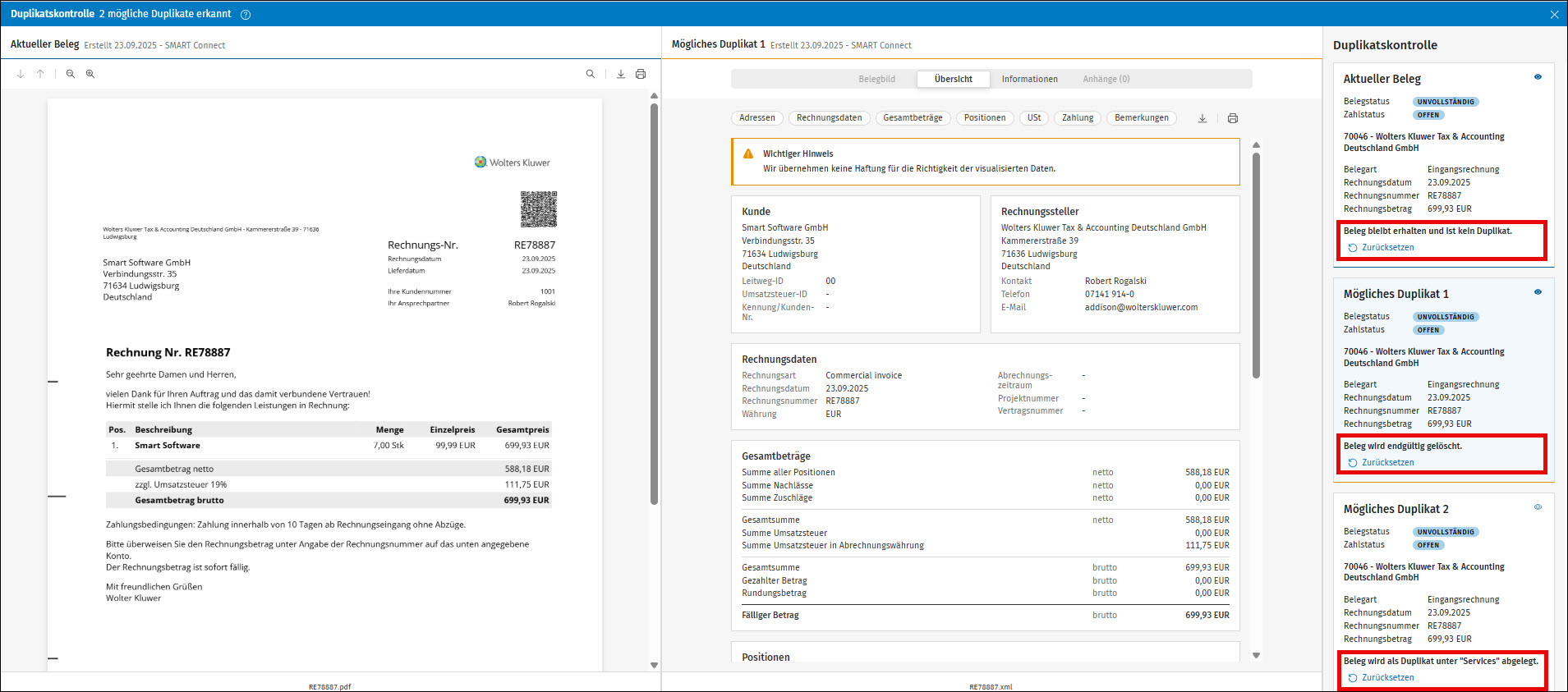Reset decision for Aktueller Beleg via Zurücksetzen
Viewport: 1568px width, 692px height.
point(1381,247)
